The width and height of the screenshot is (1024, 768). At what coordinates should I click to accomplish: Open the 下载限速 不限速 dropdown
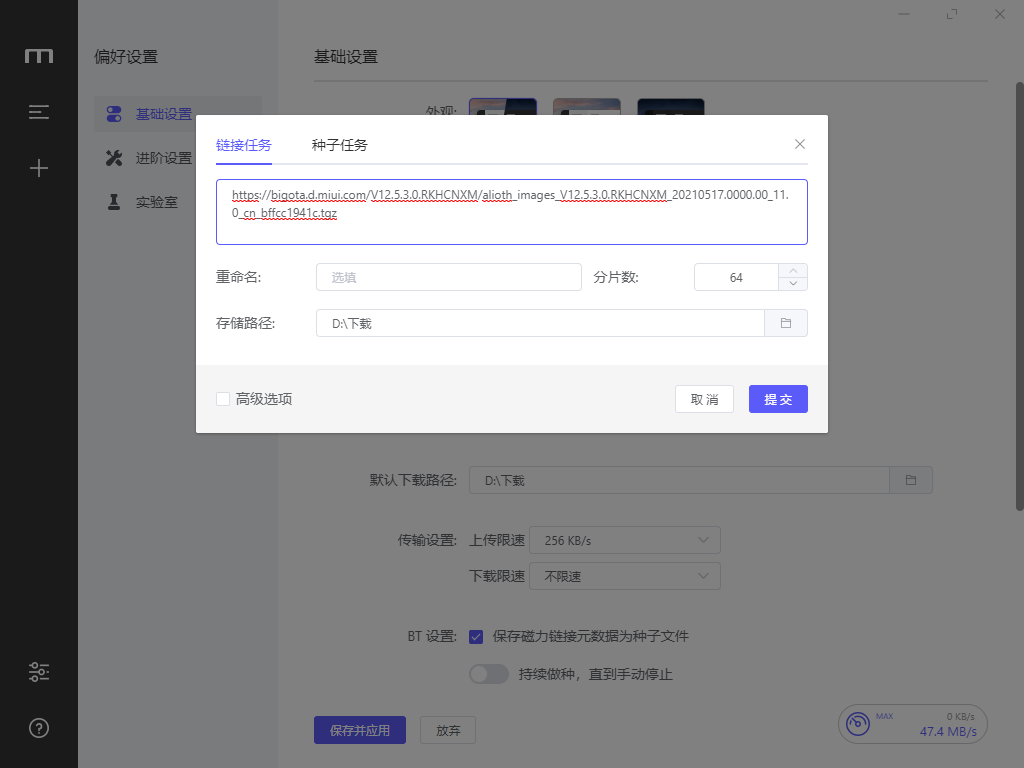point(624,576)
